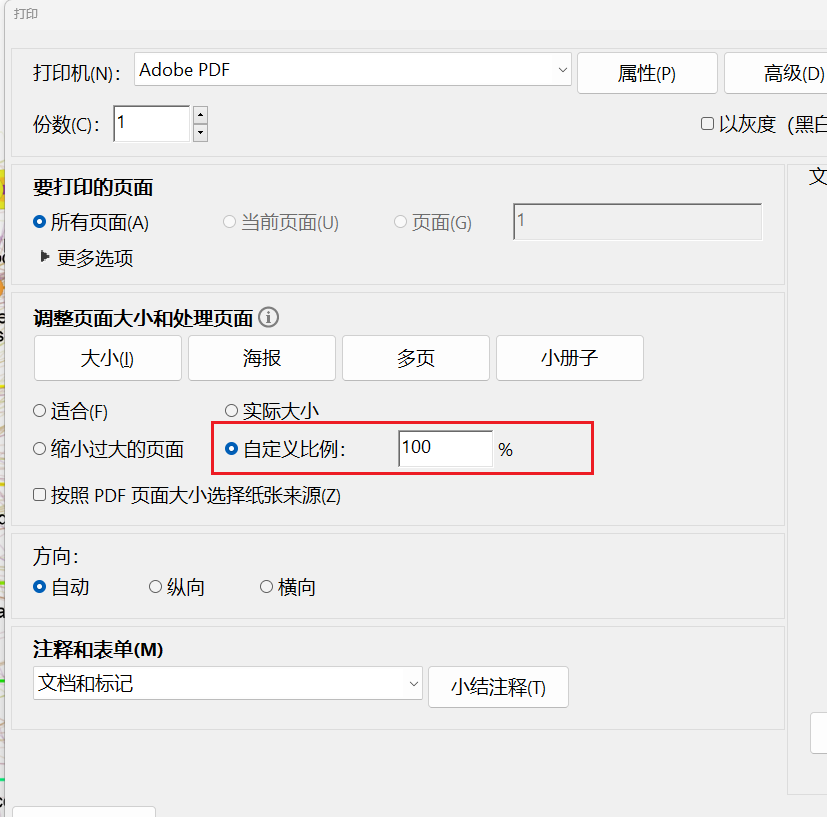This screenshot has width=827, height=817.
Task: Click the 自定义比例 percentage input field
Action: point(444,449)
